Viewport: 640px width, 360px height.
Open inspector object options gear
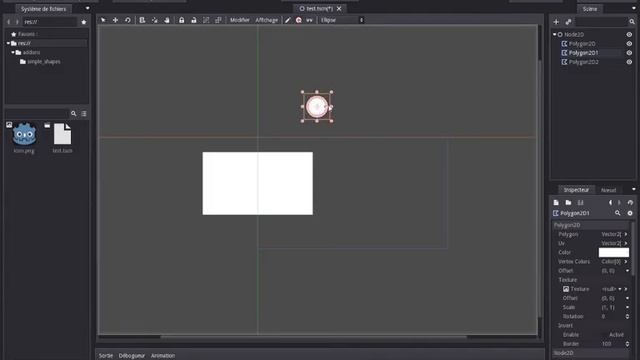pyautogui.click(x=630, y=213)
